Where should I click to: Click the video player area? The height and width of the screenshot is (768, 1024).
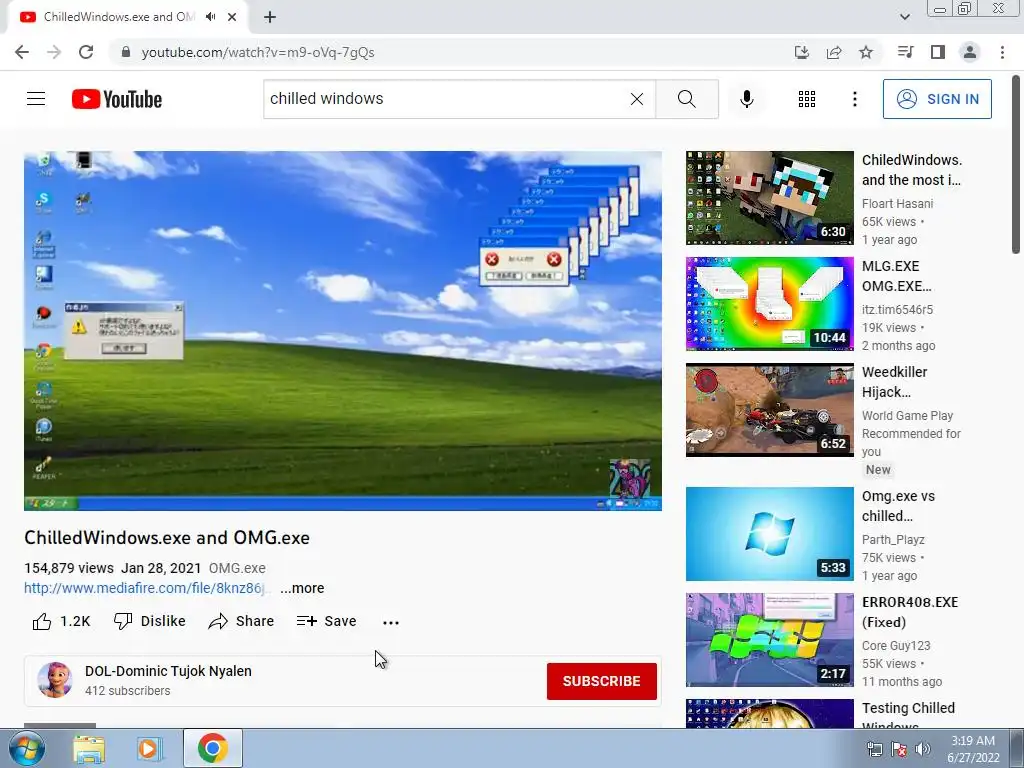(343, 330)
